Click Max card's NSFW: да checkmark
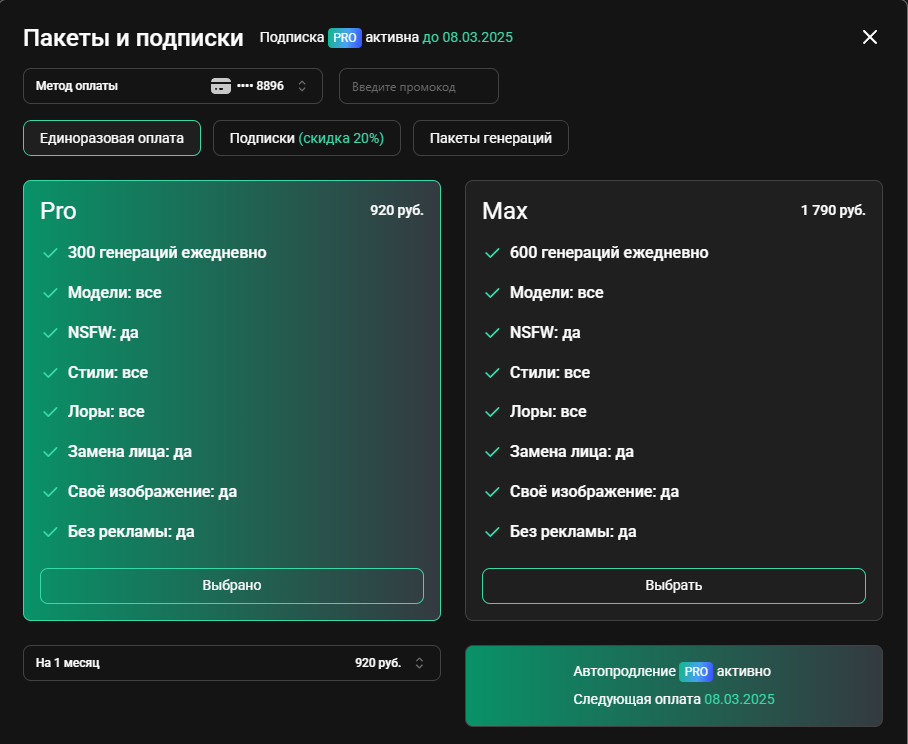 [x=492, y=333]
